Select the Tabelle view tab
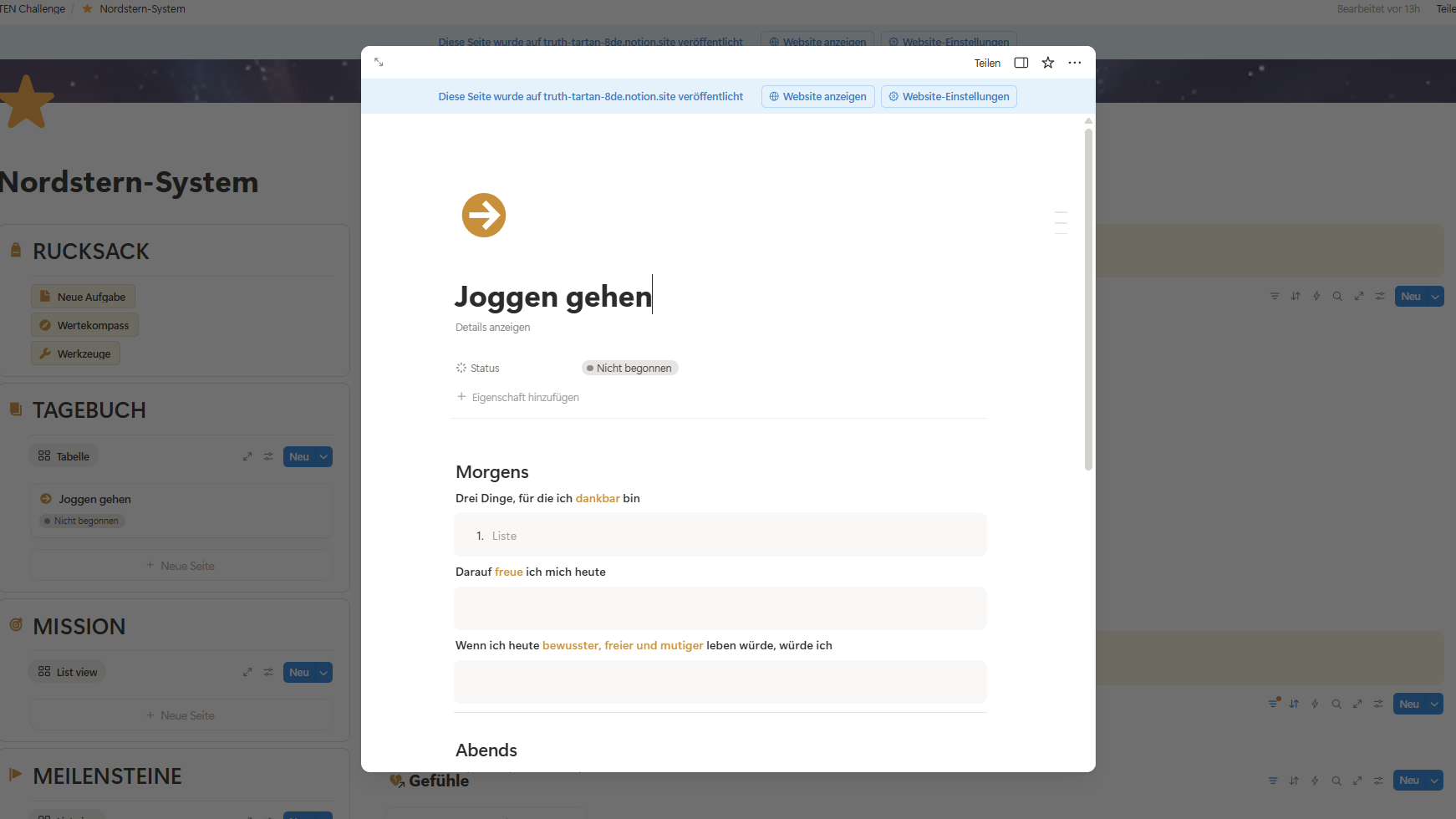 (x=64, y=457)
